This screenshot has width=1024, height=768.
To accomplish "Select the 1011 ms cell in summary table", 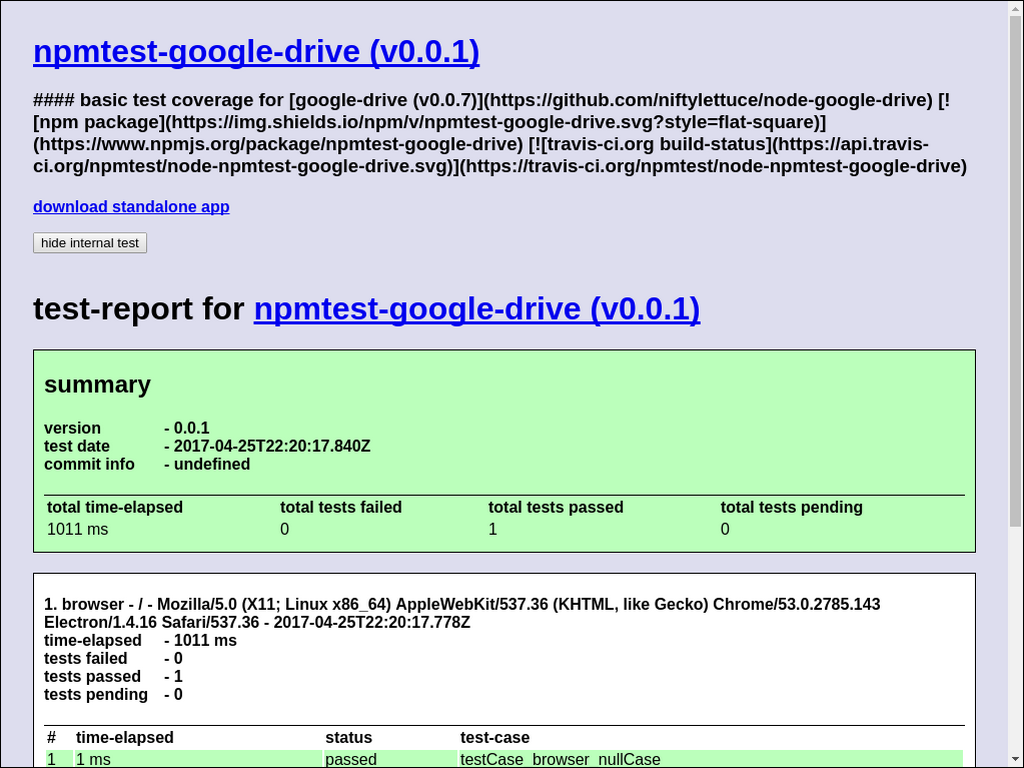I will tap(78, 529).
